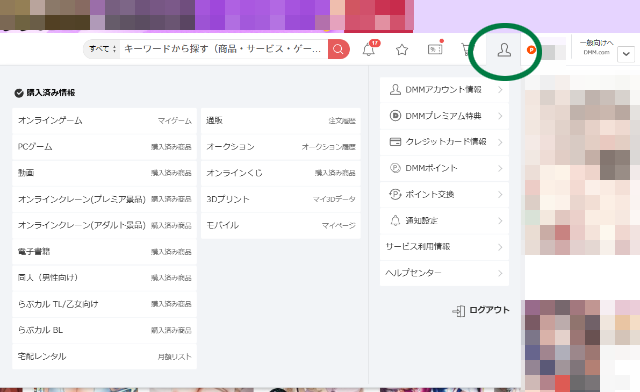Open 通販 注文履歴 row

(x=281, y=120)
